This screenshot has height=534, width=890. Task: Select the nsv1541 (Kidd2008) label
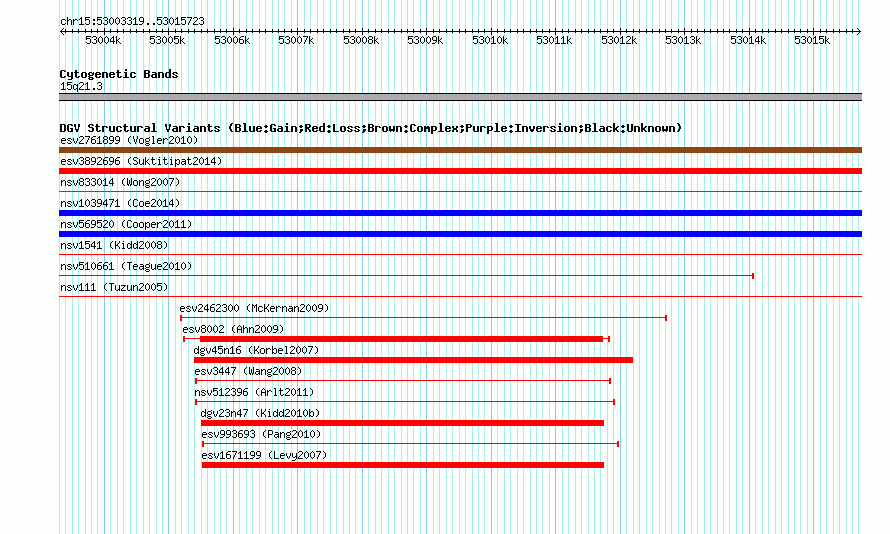tap(114, 245)
